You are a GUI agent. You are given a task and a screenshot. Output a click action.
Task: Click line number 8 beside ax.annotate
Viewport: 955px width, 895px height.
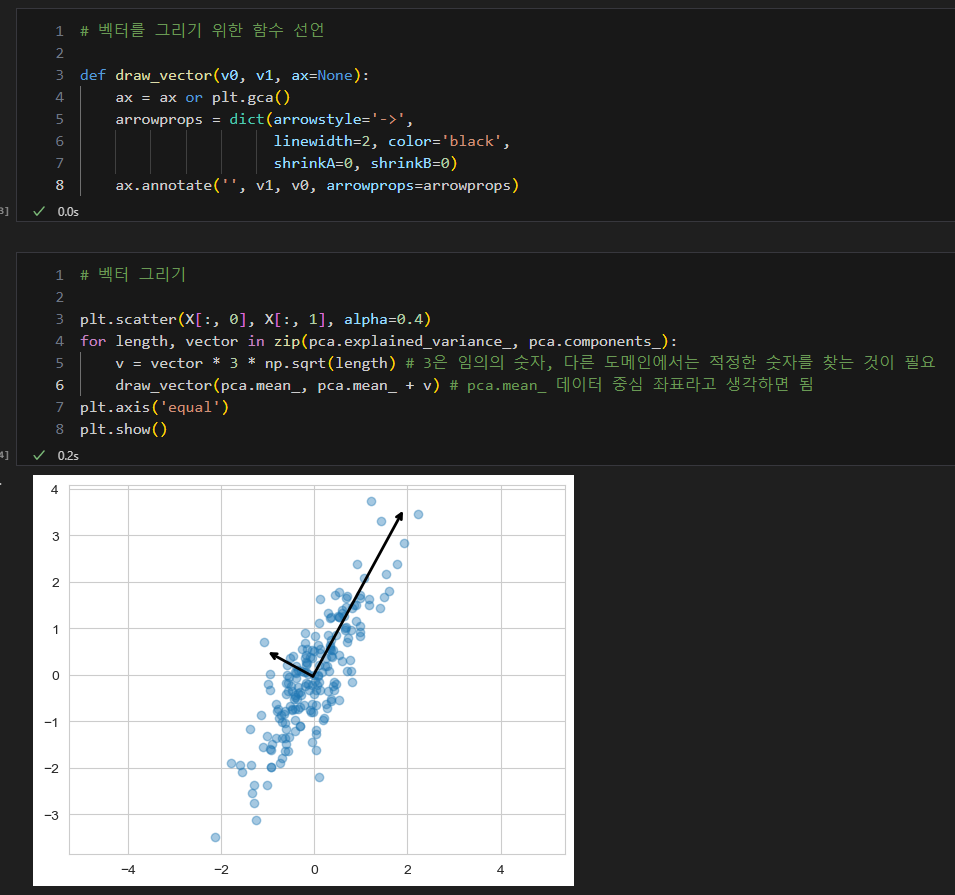[60, 185]
